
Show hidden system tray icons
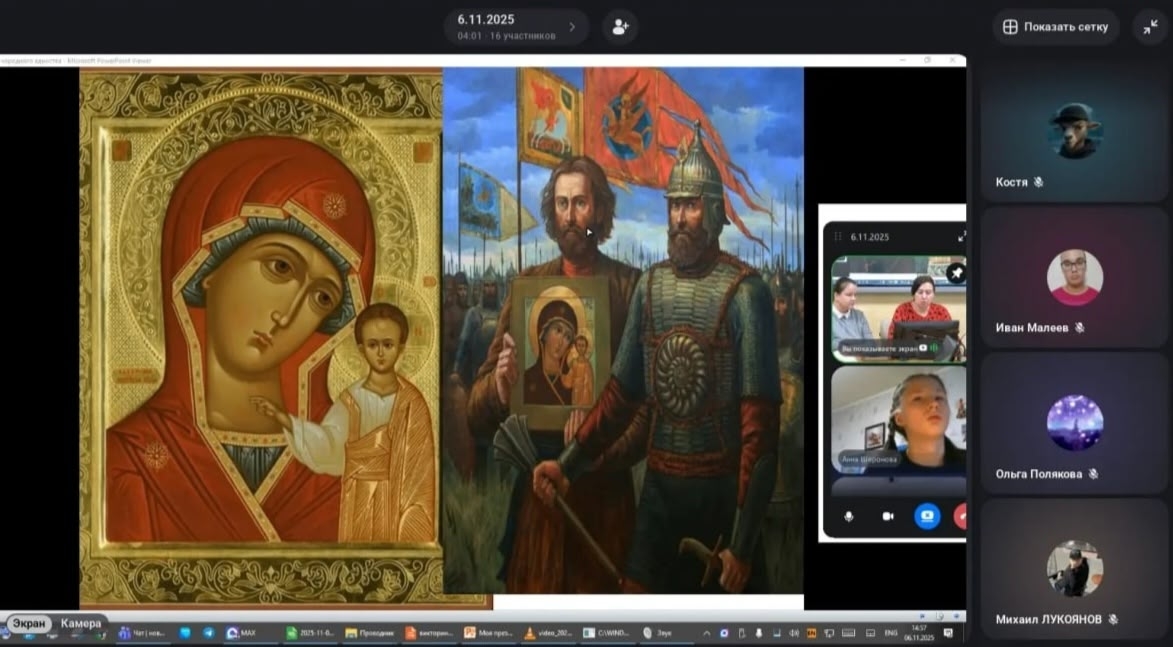[x=707, y=633]
